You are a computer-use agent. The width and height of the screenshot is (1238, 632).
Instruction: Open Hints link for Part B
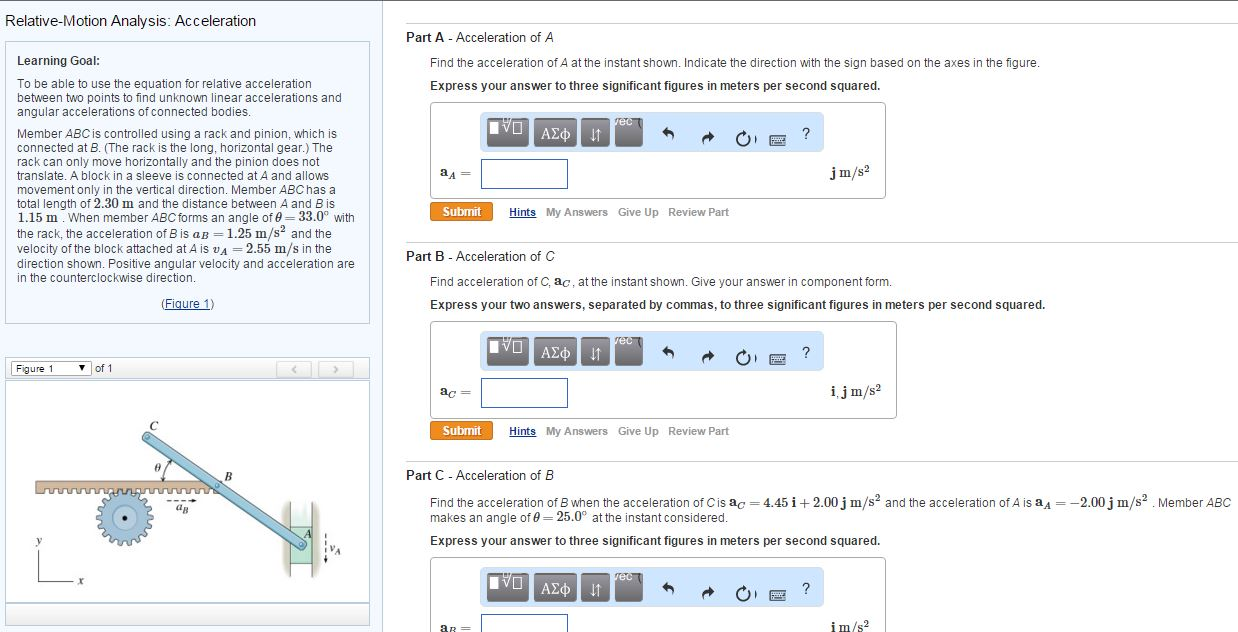click(x=522, y=431)
